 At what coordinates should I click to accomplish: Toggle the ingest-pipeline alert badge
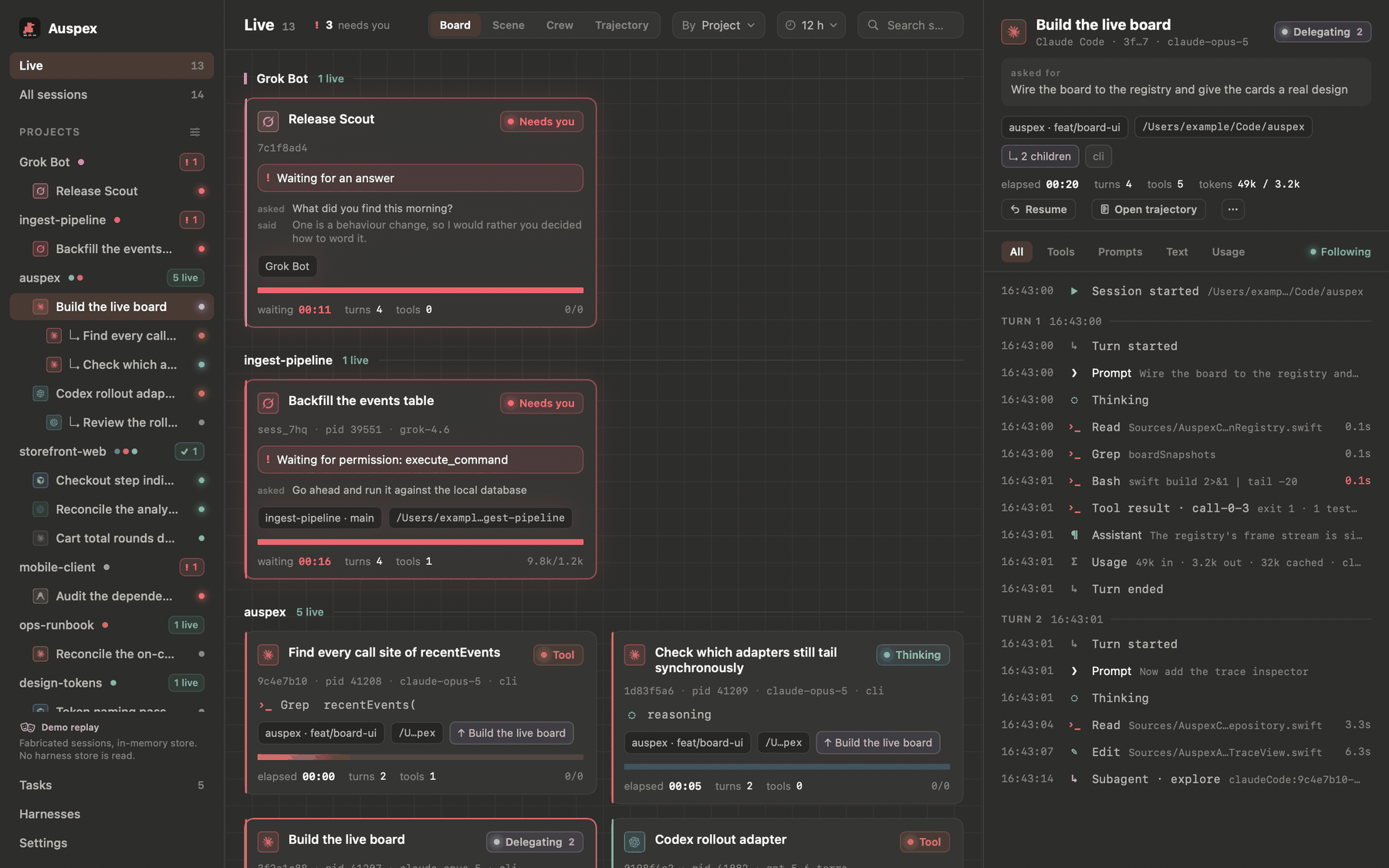pos(191,220)
